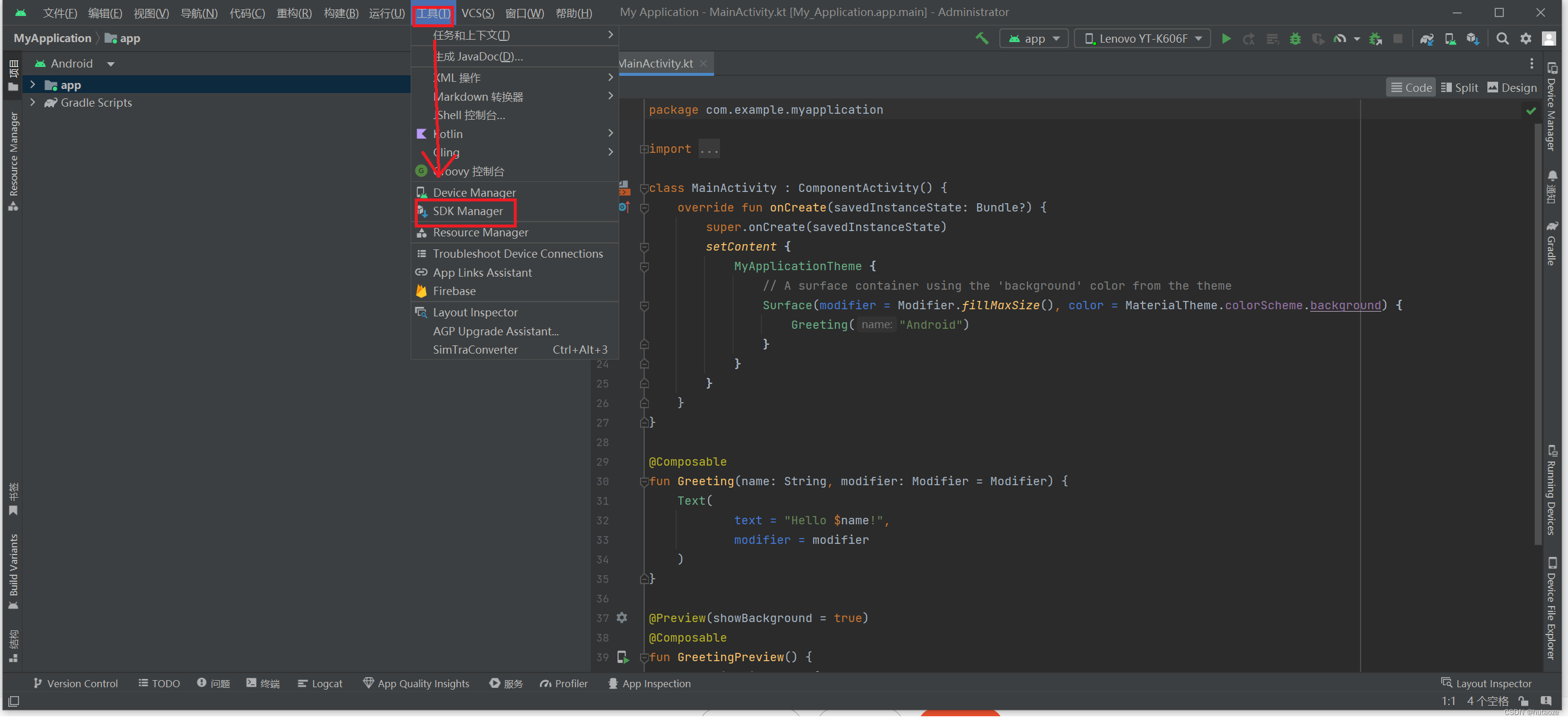This screenshot has height=721, width=1568.
Task: Toggle the Build Variants tool window
Action: (14, 572)
